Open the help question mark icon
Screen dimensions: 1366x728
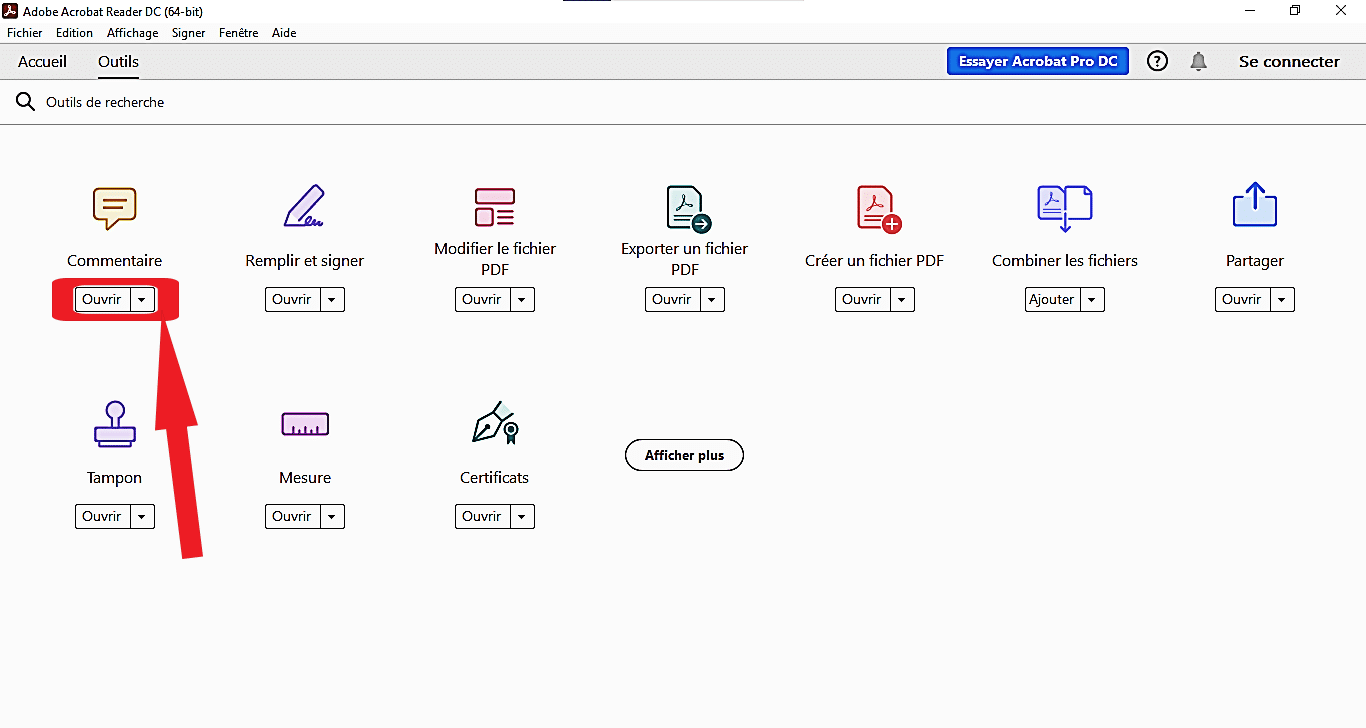click(1157, 62)
